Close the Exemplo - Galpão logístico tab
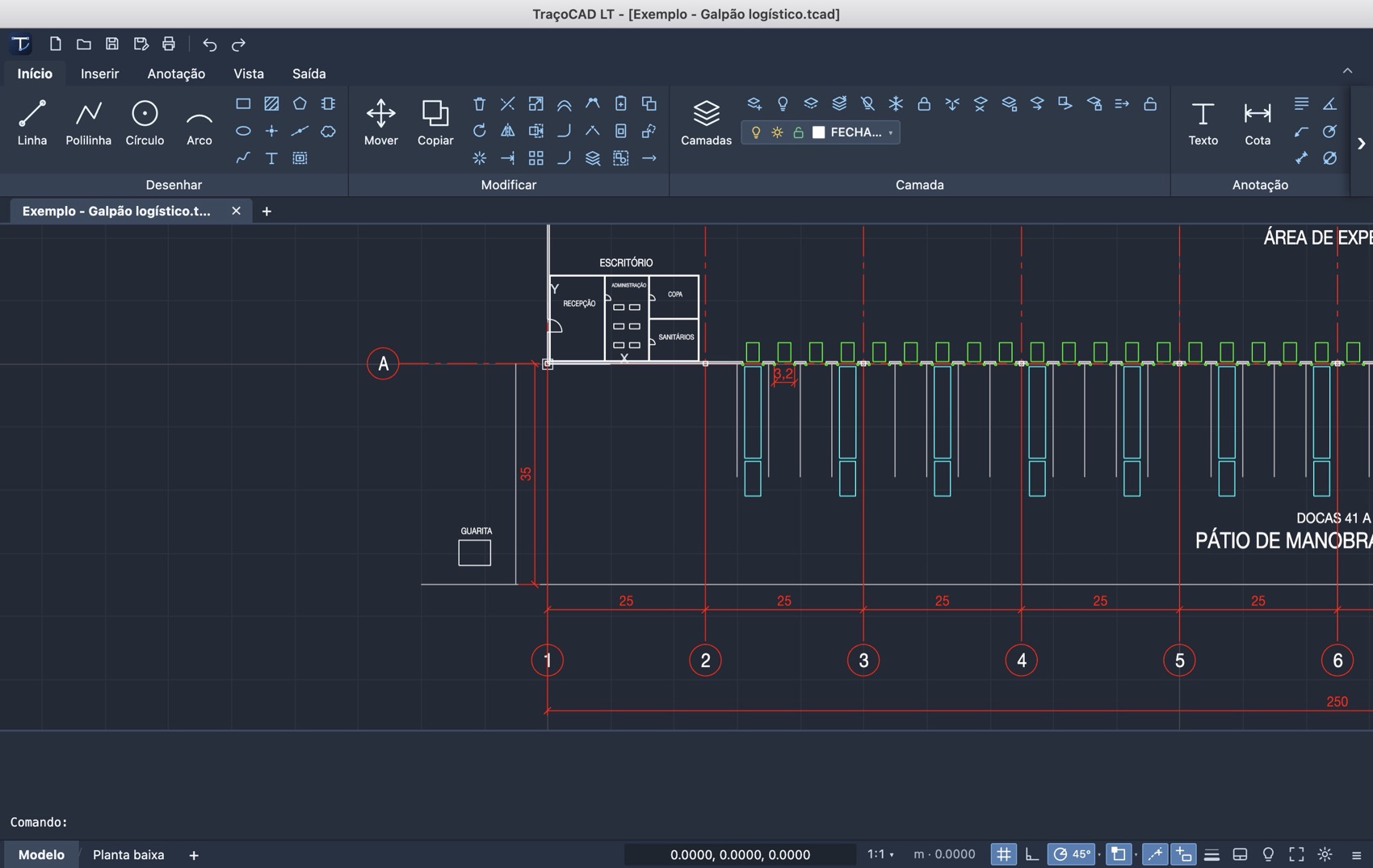The width and height of the screenshot is (1373, 868). [236, 211]
